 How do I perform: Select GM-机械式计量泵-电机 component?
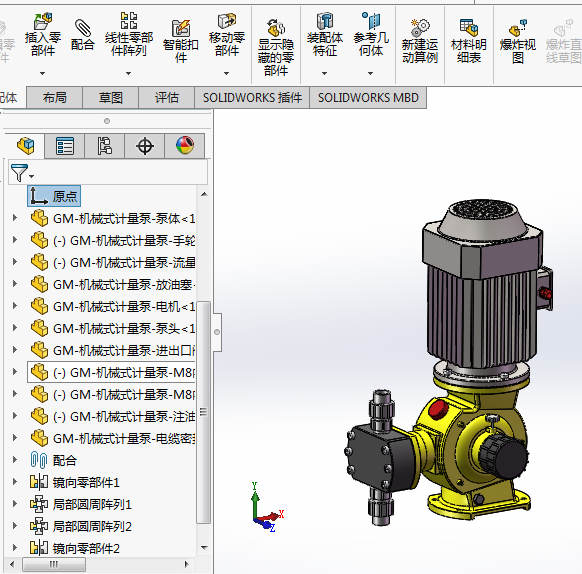tap(113, 306)
